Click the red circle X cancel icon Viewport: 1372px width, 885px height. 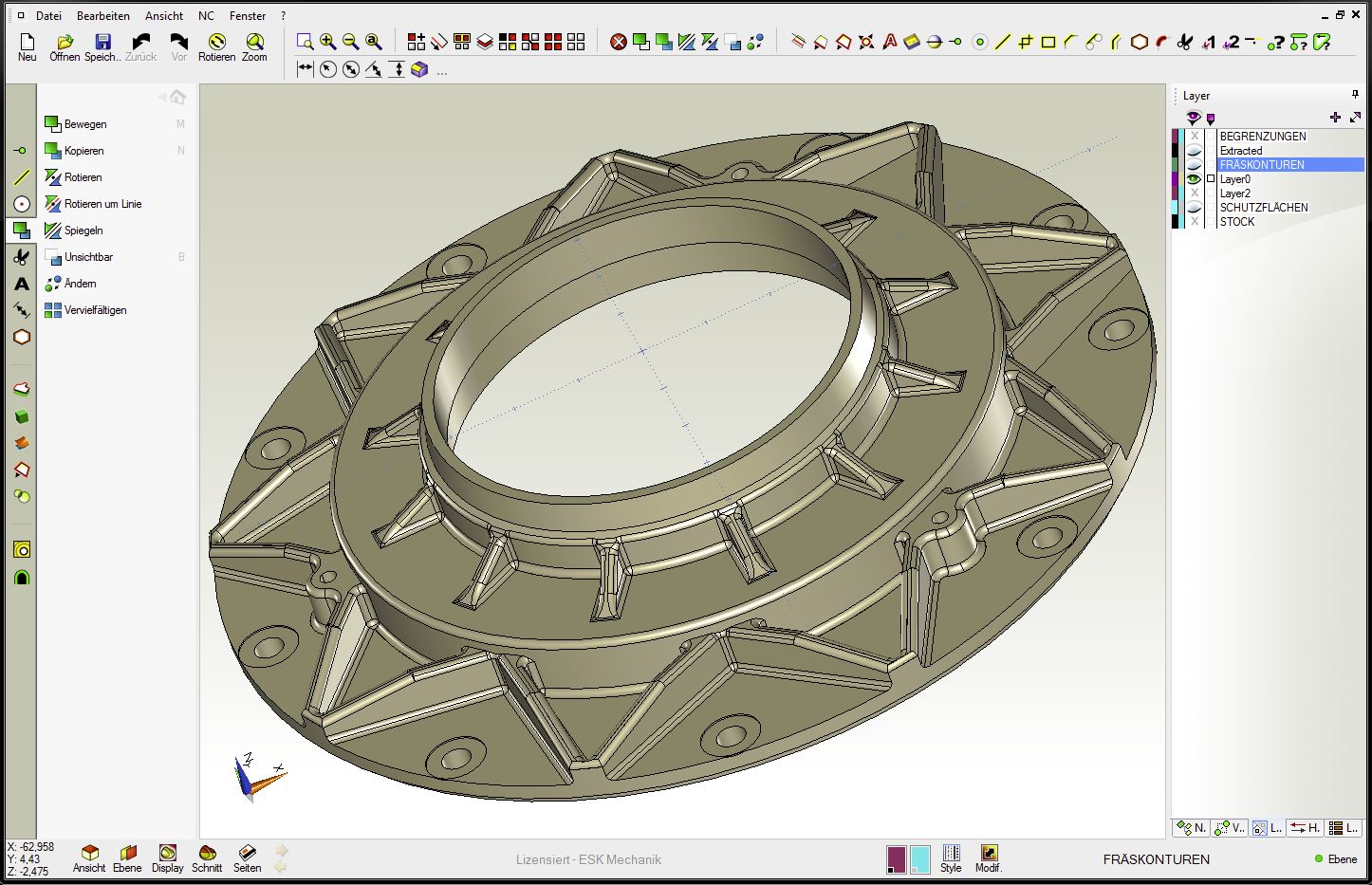click(619, 42)
